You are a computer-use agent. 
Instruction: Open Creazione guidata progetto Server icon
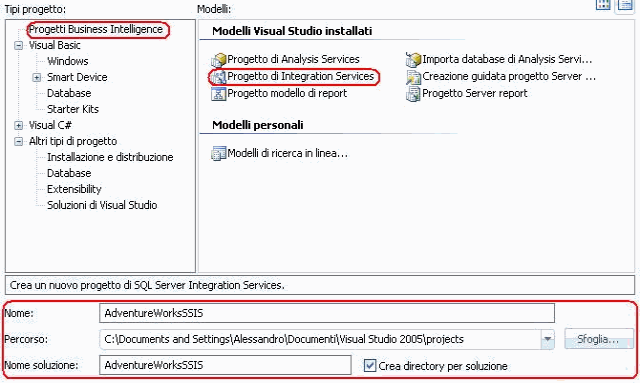[x=413, y=77]
